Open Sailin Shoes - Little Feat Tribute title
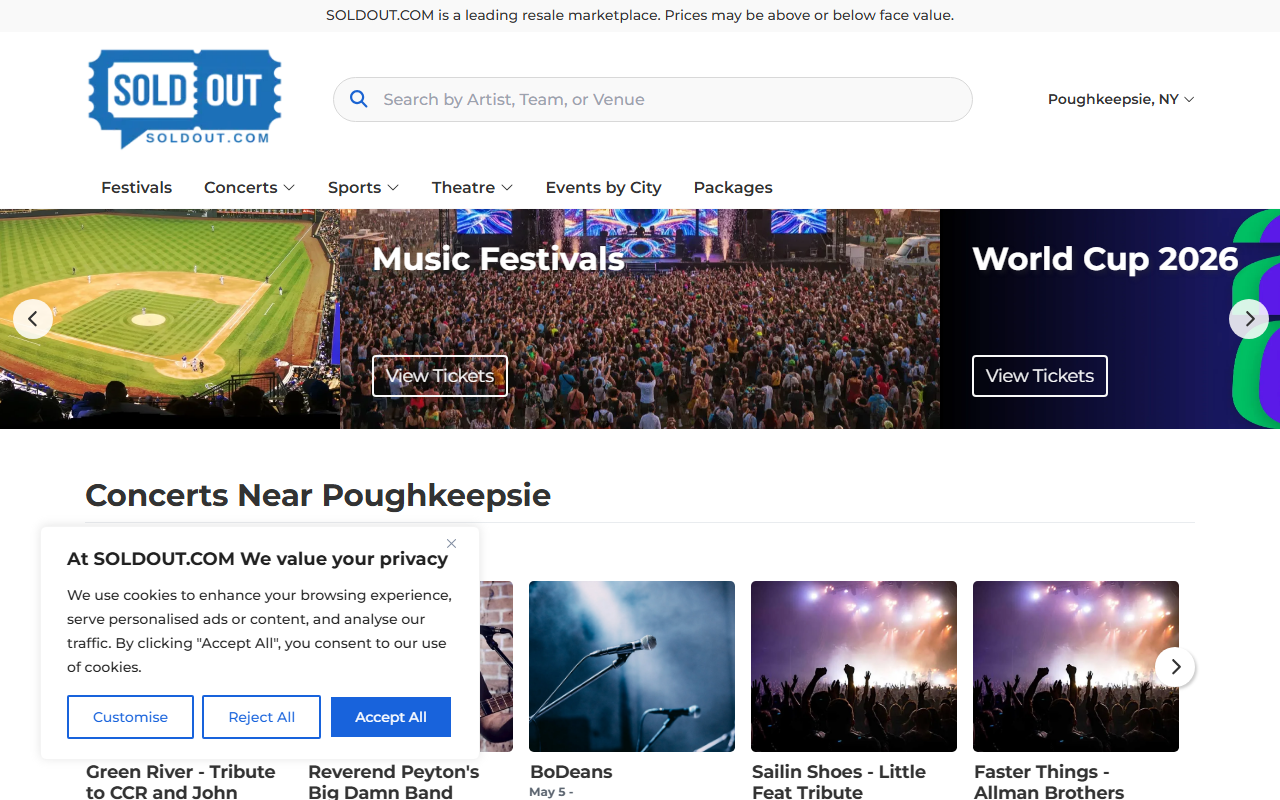 [x=839, y=781]
